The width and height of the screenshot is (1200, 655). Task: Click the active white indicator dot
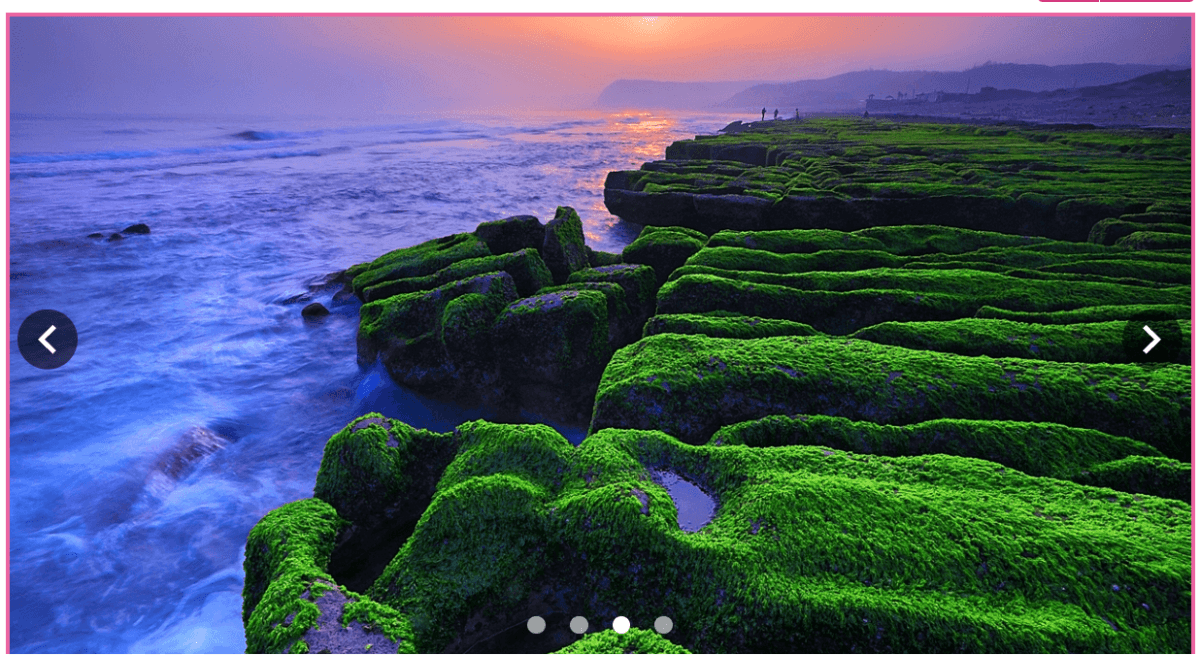[621, 625]
